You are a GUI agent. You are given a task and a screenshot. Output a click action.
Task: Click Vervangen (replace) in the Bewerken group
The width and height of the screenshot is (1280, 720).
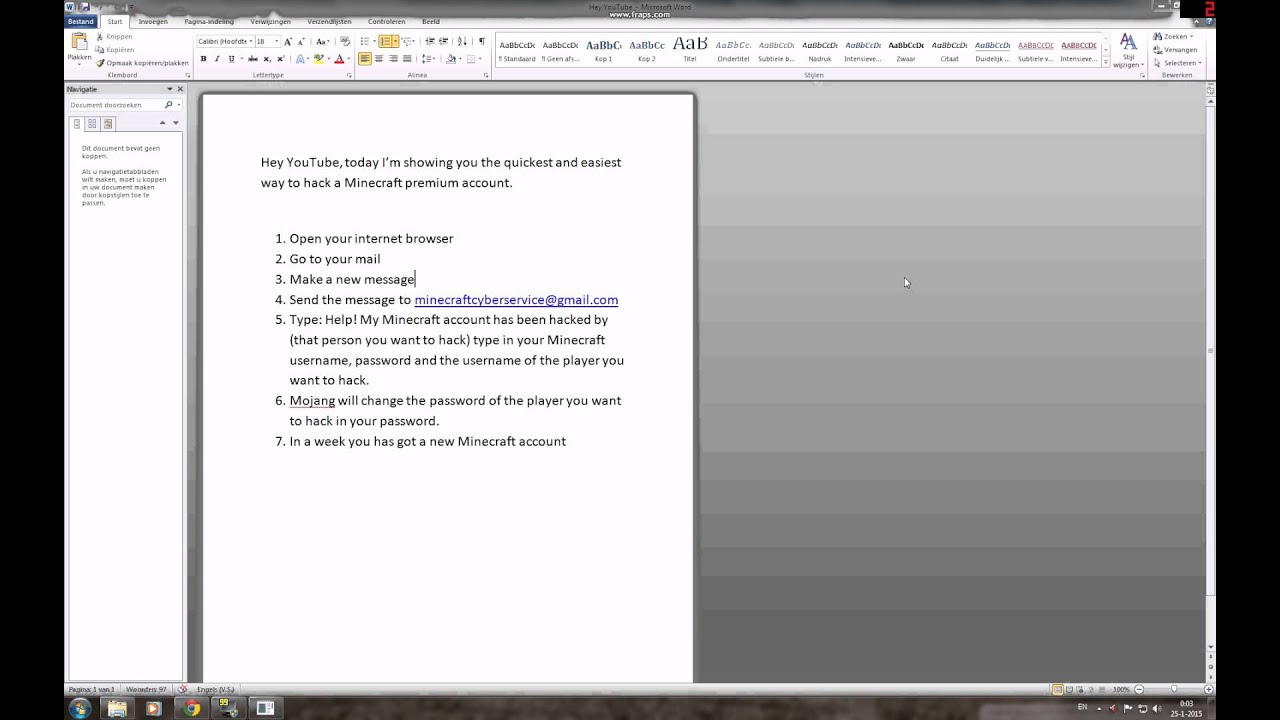click(1175, 49)
